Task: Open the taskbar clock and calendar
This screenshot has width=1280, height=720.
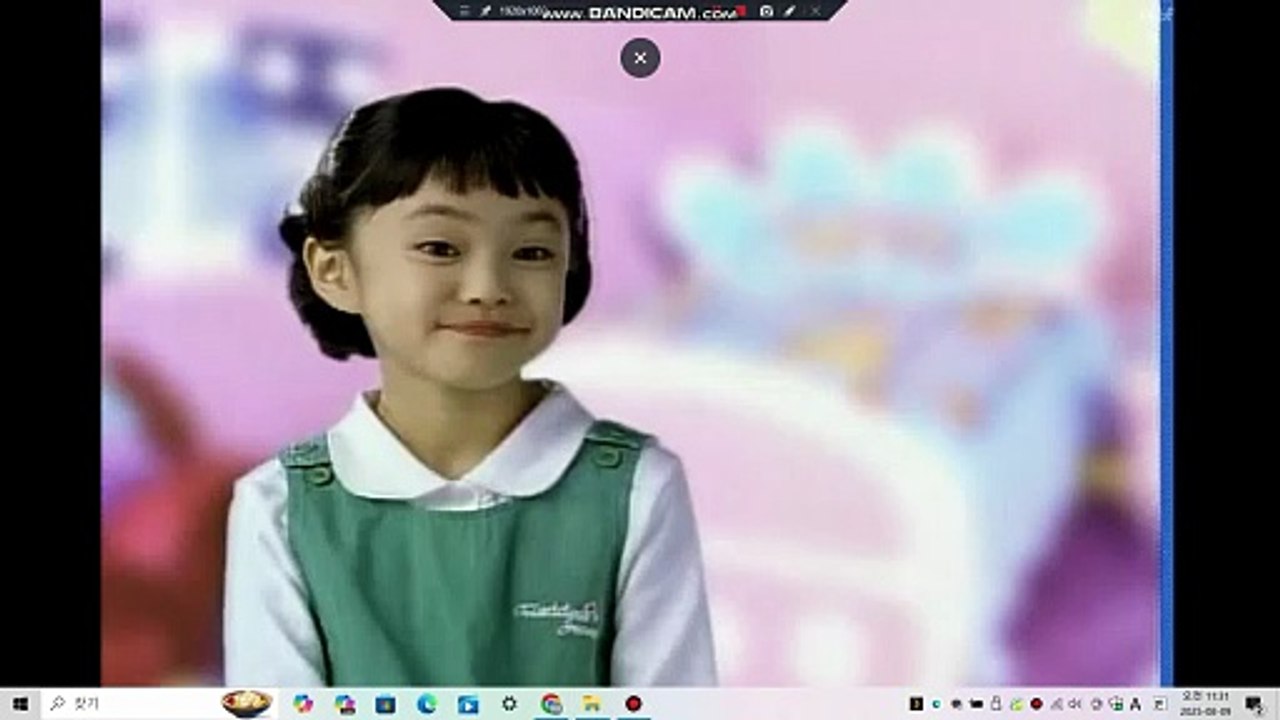Action: [x=1205, y=704]
